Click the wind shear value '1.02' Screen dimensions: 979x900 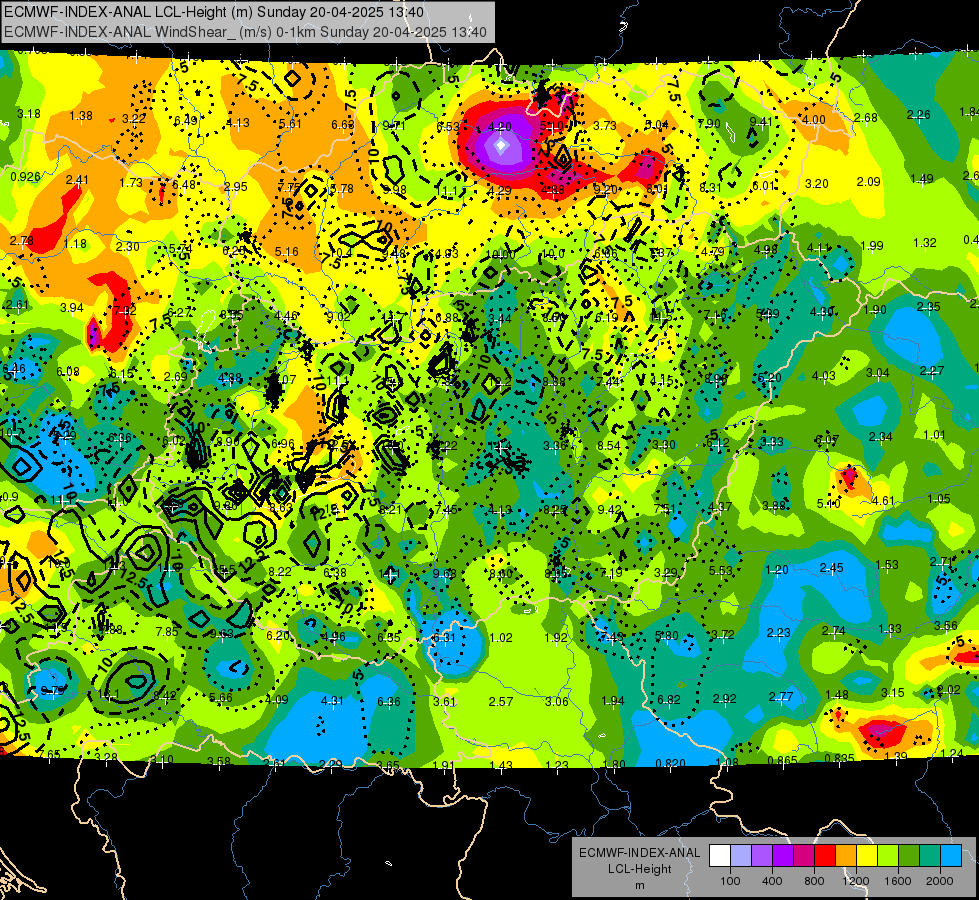coord(501,638)
